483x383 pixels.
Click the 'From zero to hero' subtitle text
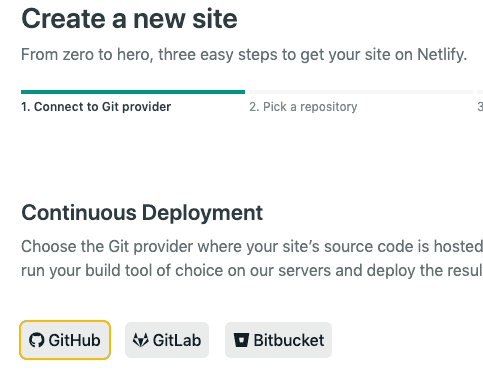pyautogui.click(x=244, y=54)
